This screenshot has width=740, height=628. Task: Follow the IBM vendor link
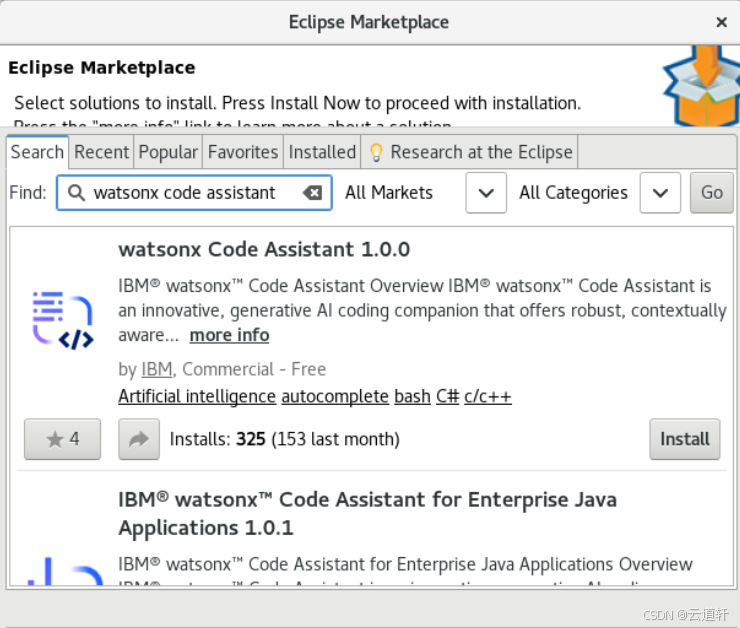coord(157,369)
